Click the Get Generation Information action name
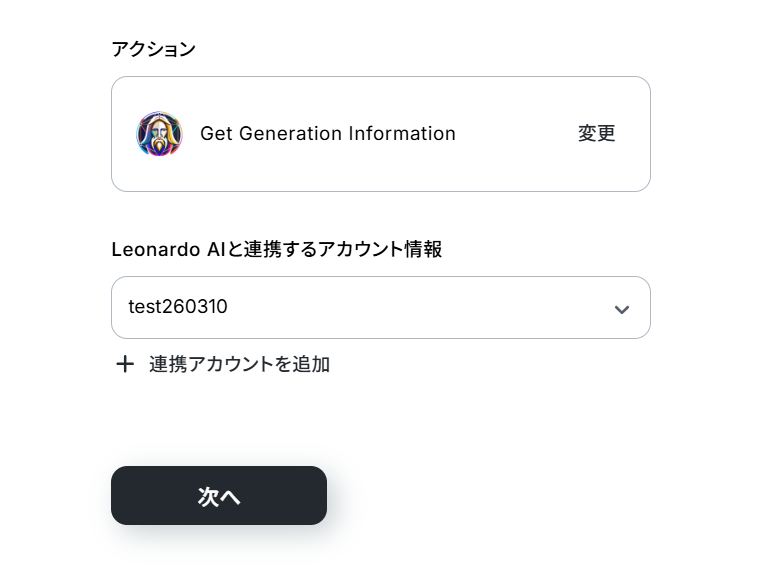 [328, 134]
